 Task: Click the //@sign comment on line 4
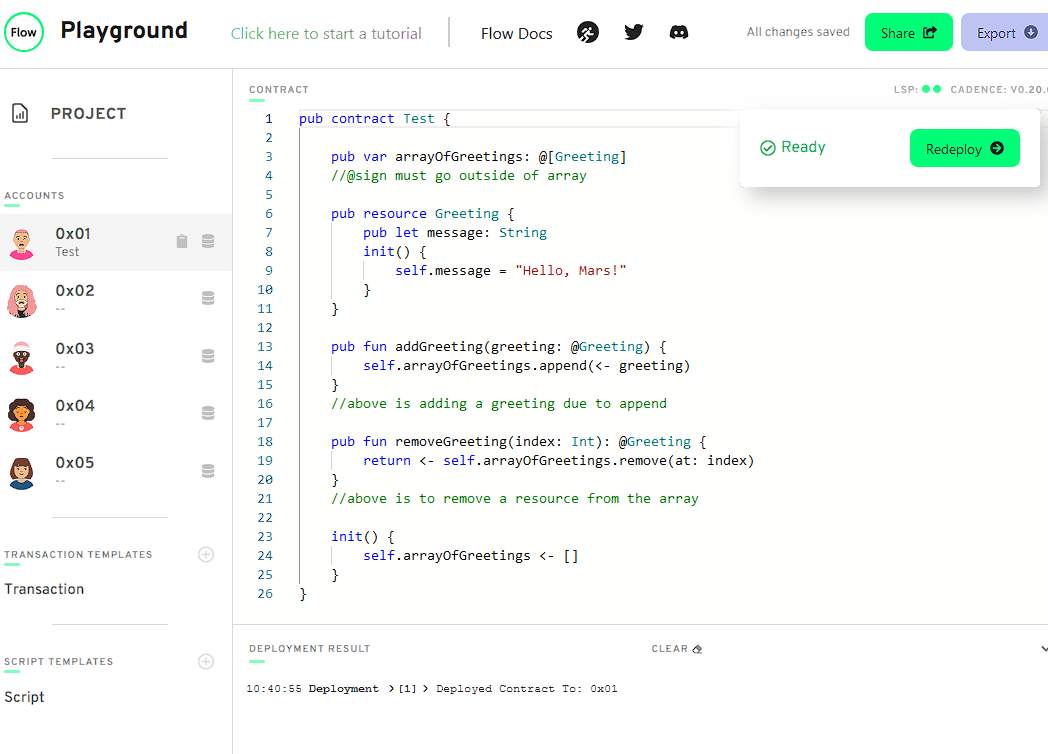click(x=458, y=176)
